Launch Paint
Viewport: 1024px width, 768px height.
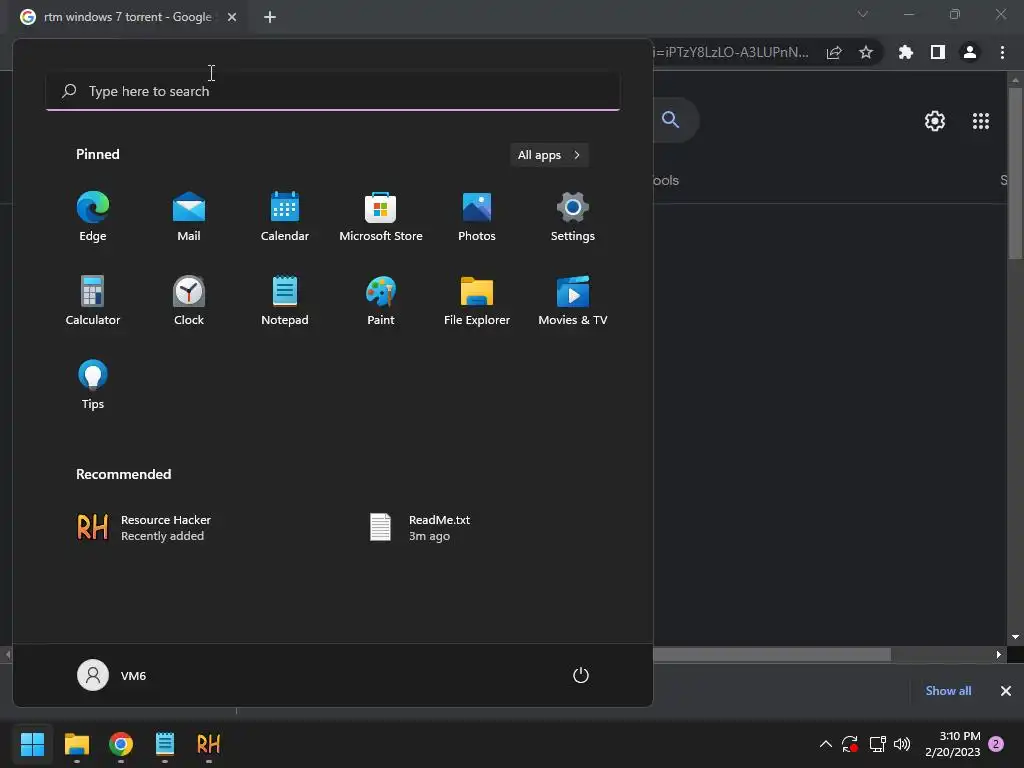tap(381, 300)
